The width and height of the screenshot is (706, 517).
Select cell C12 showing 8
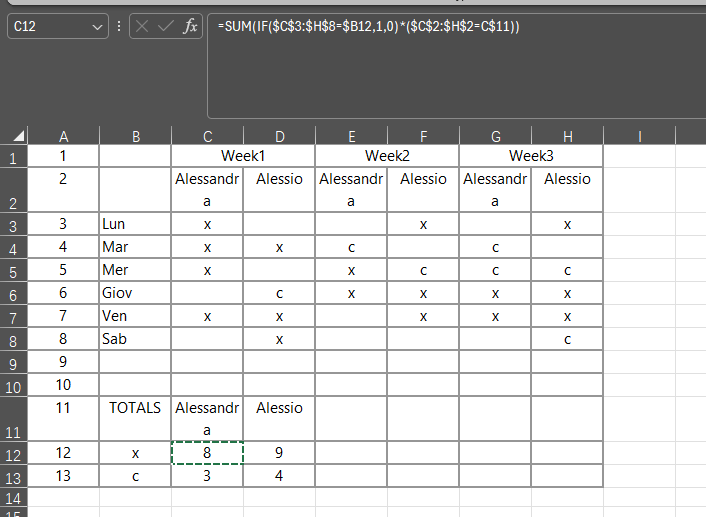click(207, 453)
